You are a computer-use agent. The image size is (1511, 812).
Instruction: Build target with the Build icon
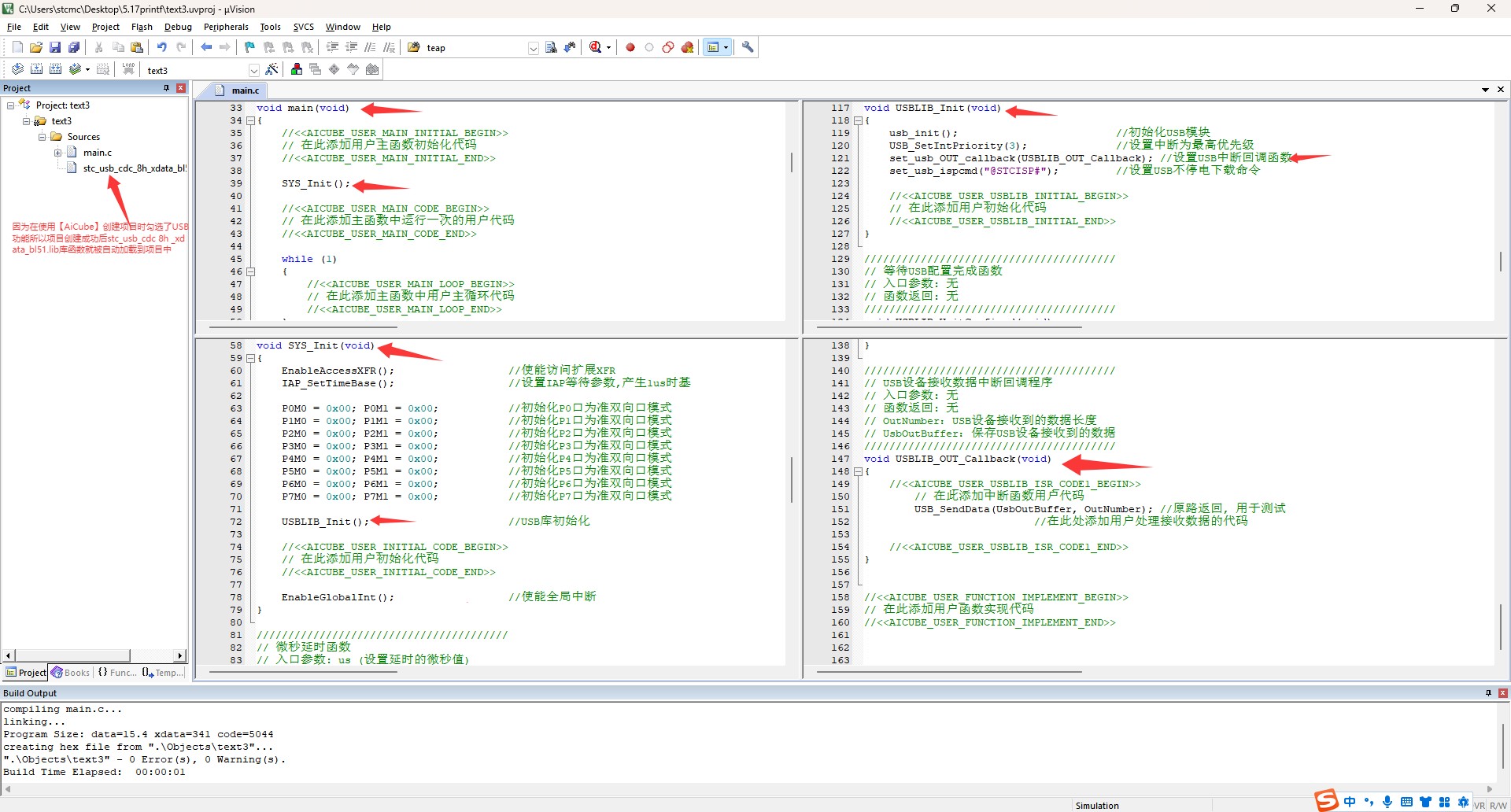36,69
